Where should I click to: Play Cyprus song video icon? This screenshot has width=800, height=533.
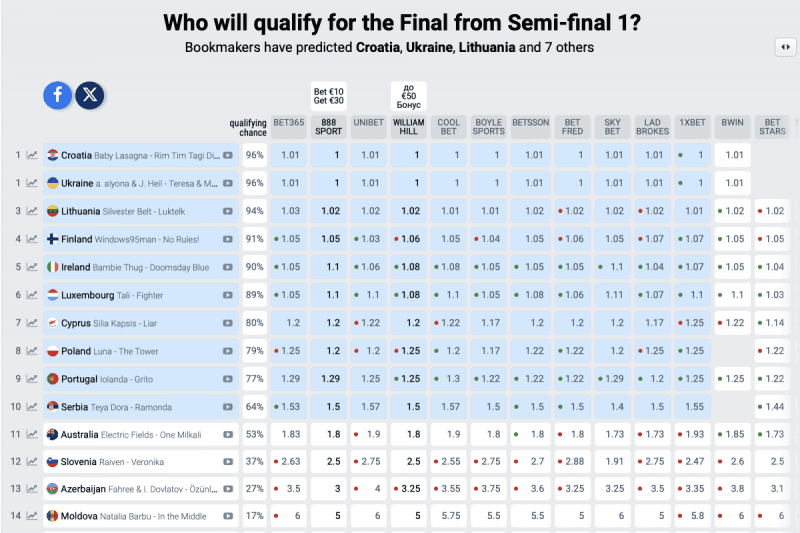228,323
